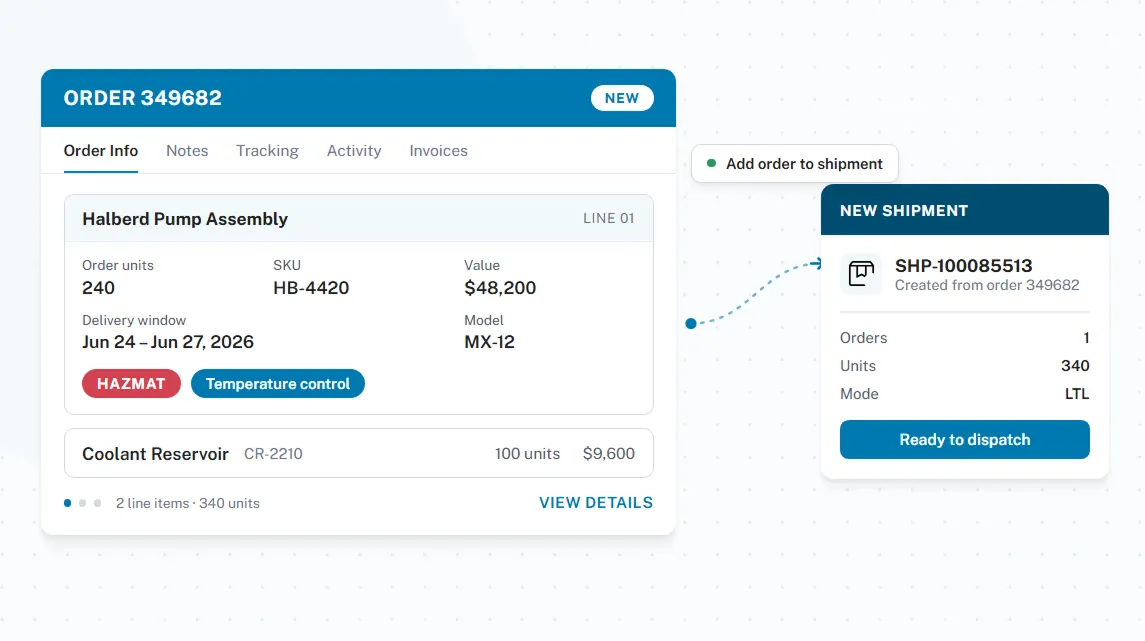Click the Add order to shipment pill
This screenshot has width=1145, height=641.
coord(794,164)
